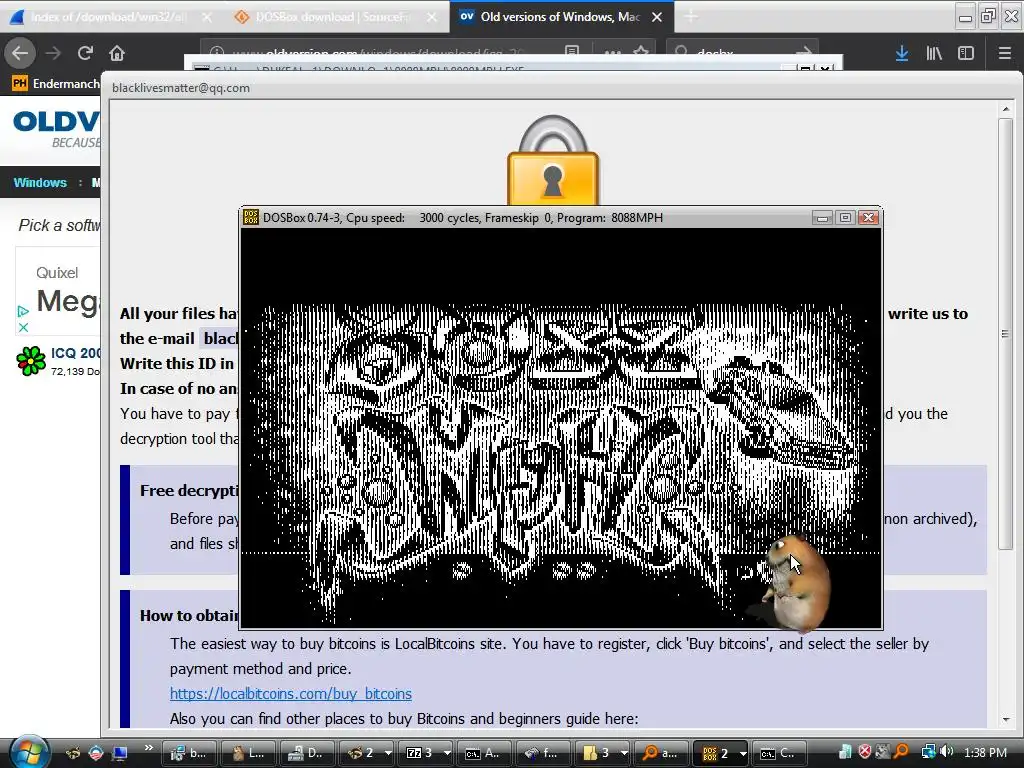Viewport: 1024px width, 768px height.
Task: Click the show desktop quick launch icon
Action: [x=120, y=753]
